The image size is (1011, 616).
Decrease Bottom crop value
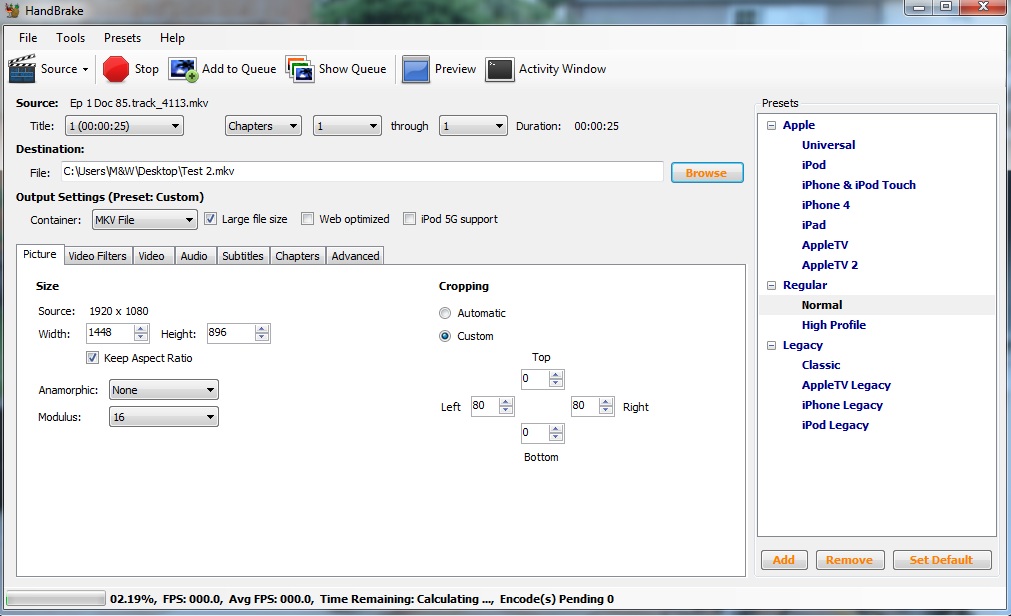click(x=556, y=437)
